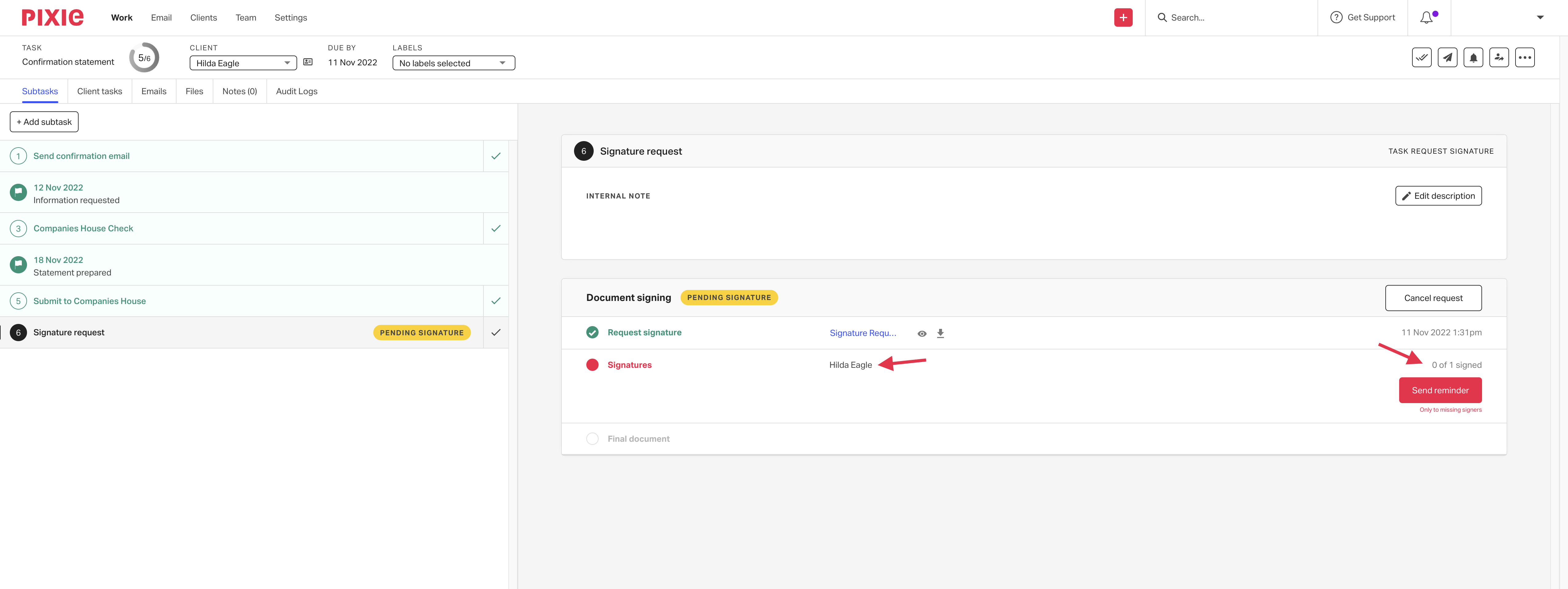Screen dimensions: 1568x589
Task: Toggle completion of Submit to Companies House
Action: [x=495, y=301]
